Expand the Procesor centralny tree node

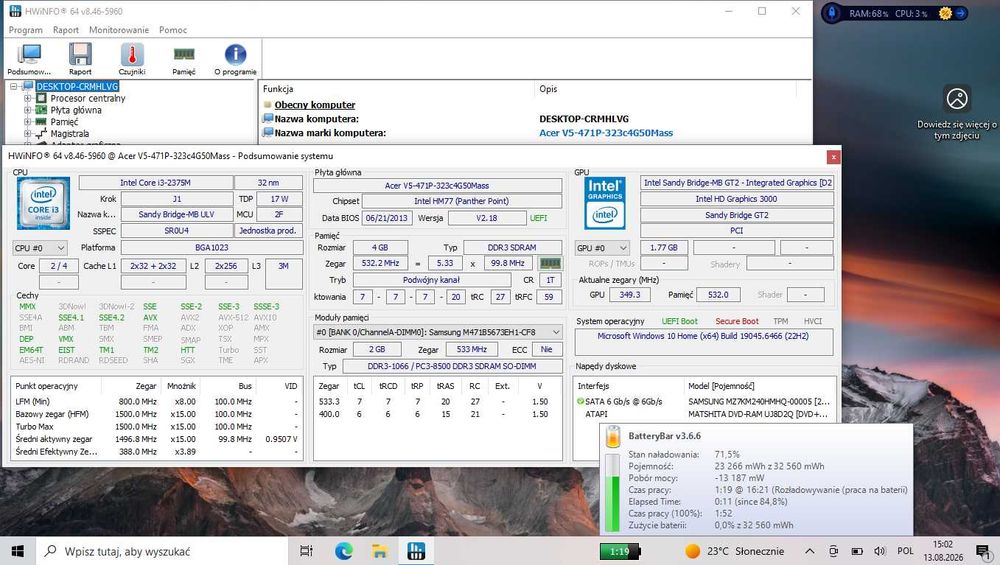click(x=27, y=98)
